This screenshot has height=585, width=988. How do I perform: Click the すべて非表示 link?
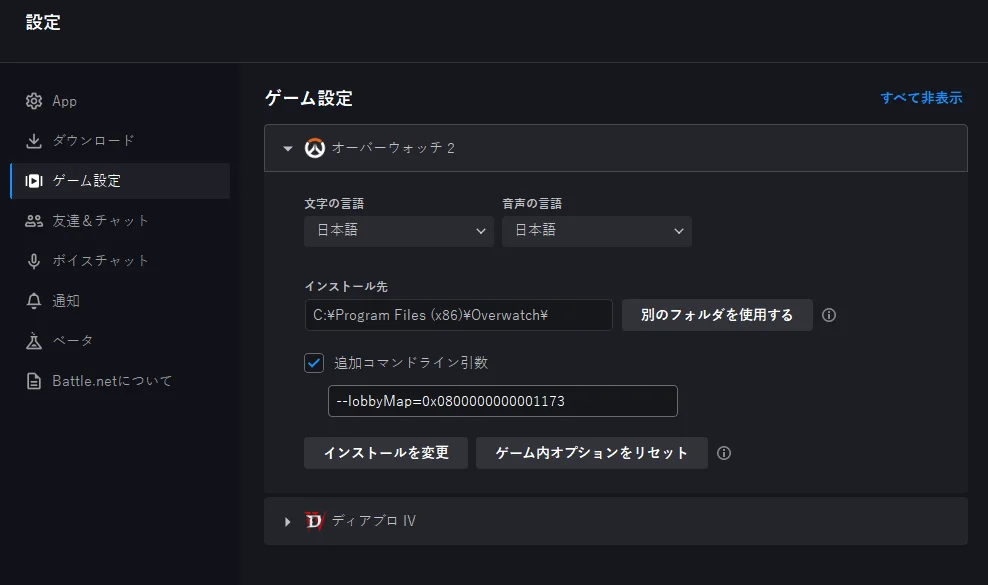921,98
